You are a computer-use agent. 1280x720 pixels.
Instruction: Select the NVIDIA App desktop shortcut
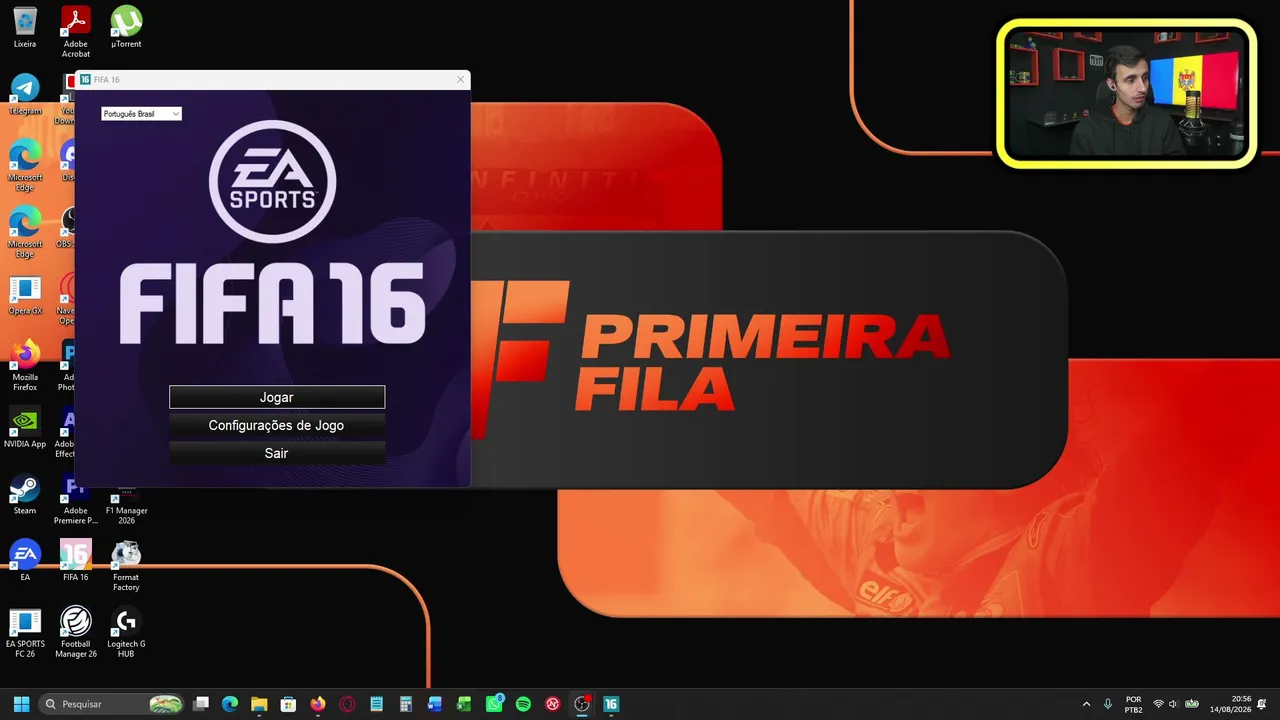(x=25, y=428)
